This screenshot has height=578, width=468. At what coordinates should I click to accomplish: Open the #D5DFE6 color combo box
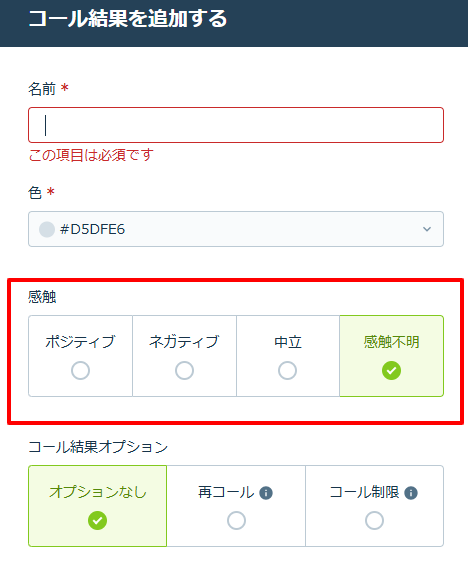coord(236,229)
